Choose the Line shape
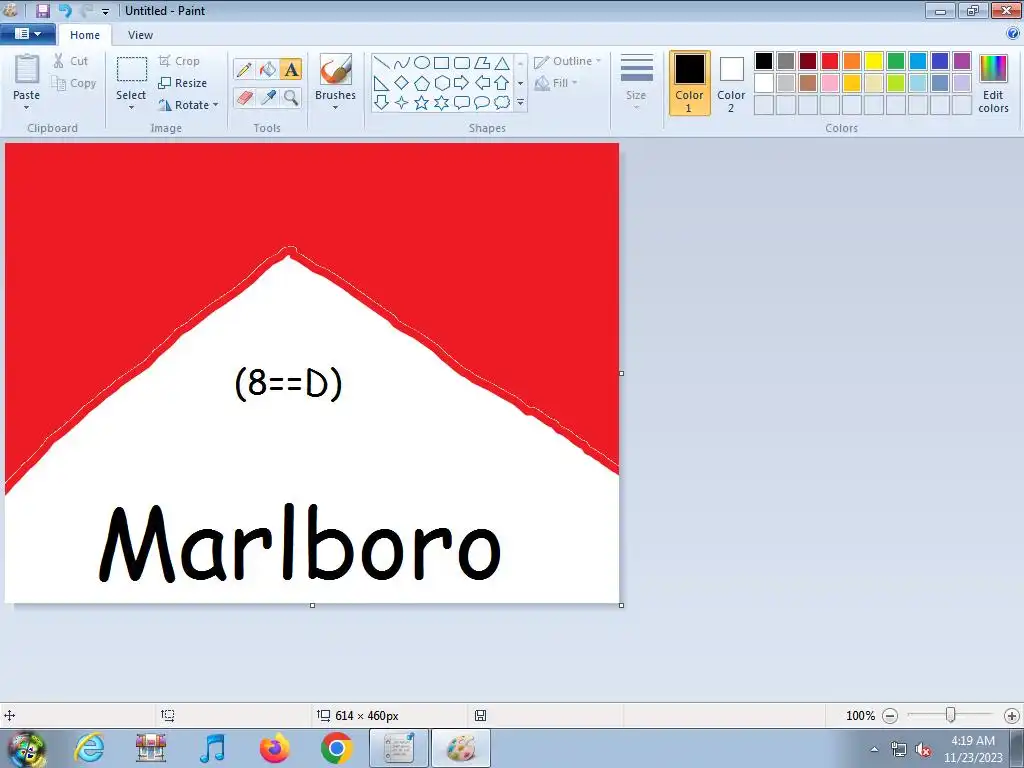The image size is (1024, 768). 382,63
